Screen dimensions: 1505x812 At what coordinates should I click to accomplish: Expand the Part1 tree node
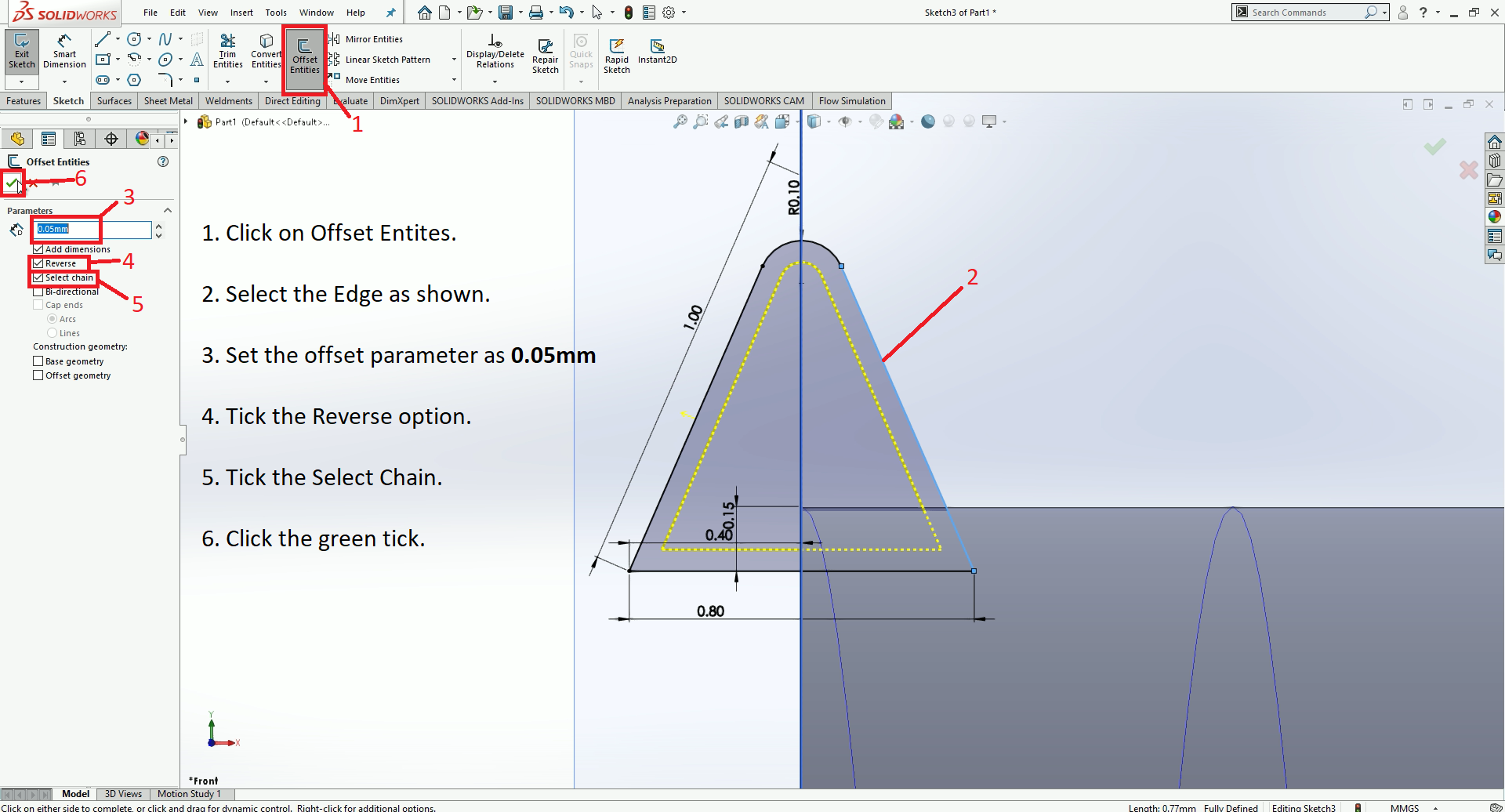[187, 121]
